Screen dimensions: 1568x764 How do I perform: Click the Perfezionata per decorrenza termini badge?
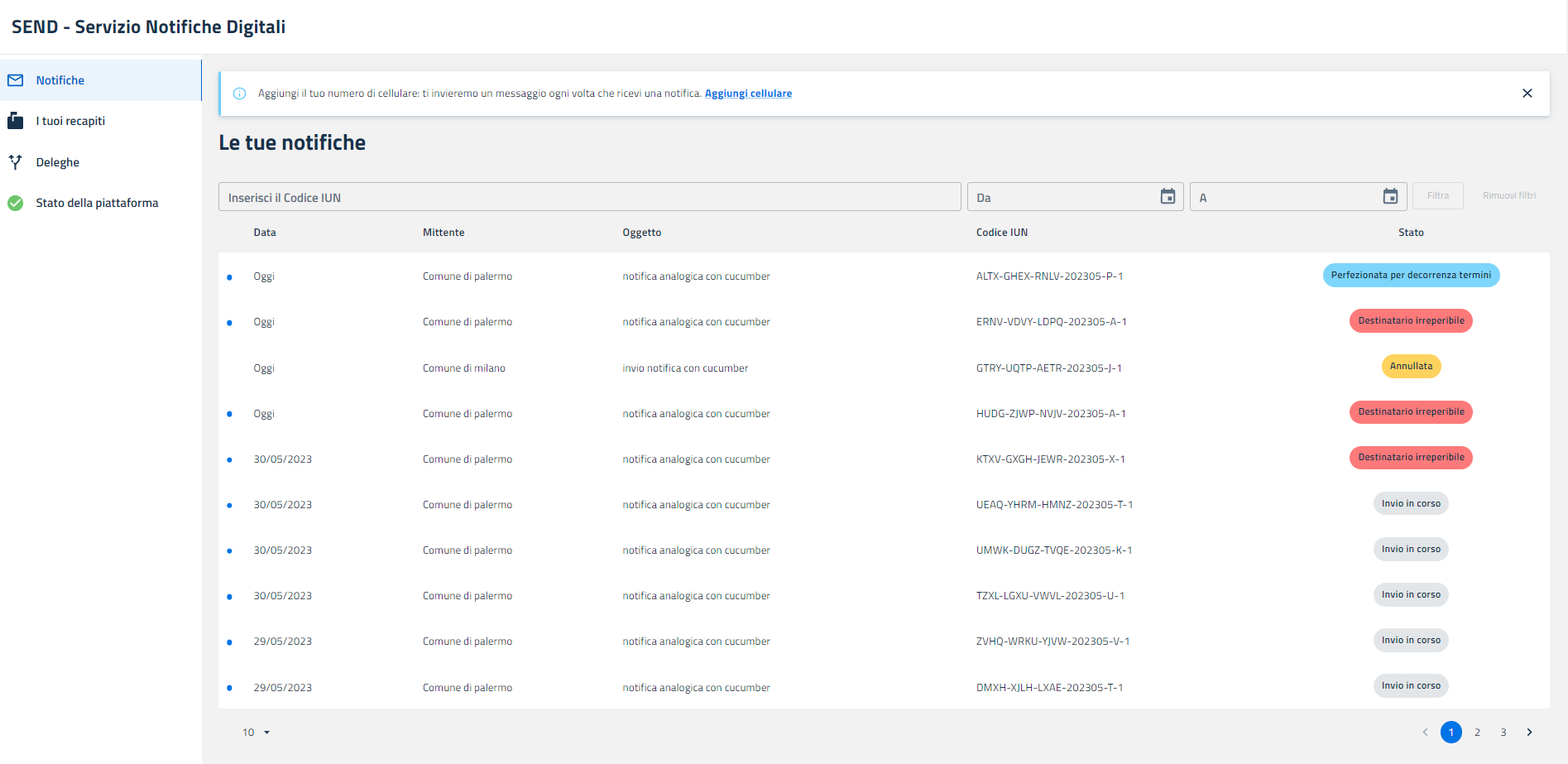[x=1411, y=276]
